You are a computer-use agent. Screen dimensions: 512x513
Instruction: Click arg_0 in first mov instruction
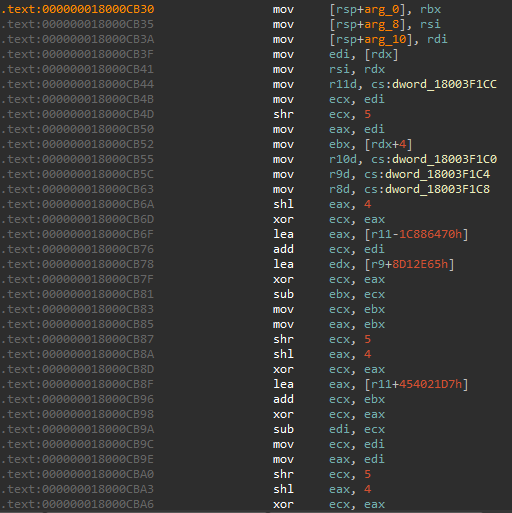click(382, 9)
